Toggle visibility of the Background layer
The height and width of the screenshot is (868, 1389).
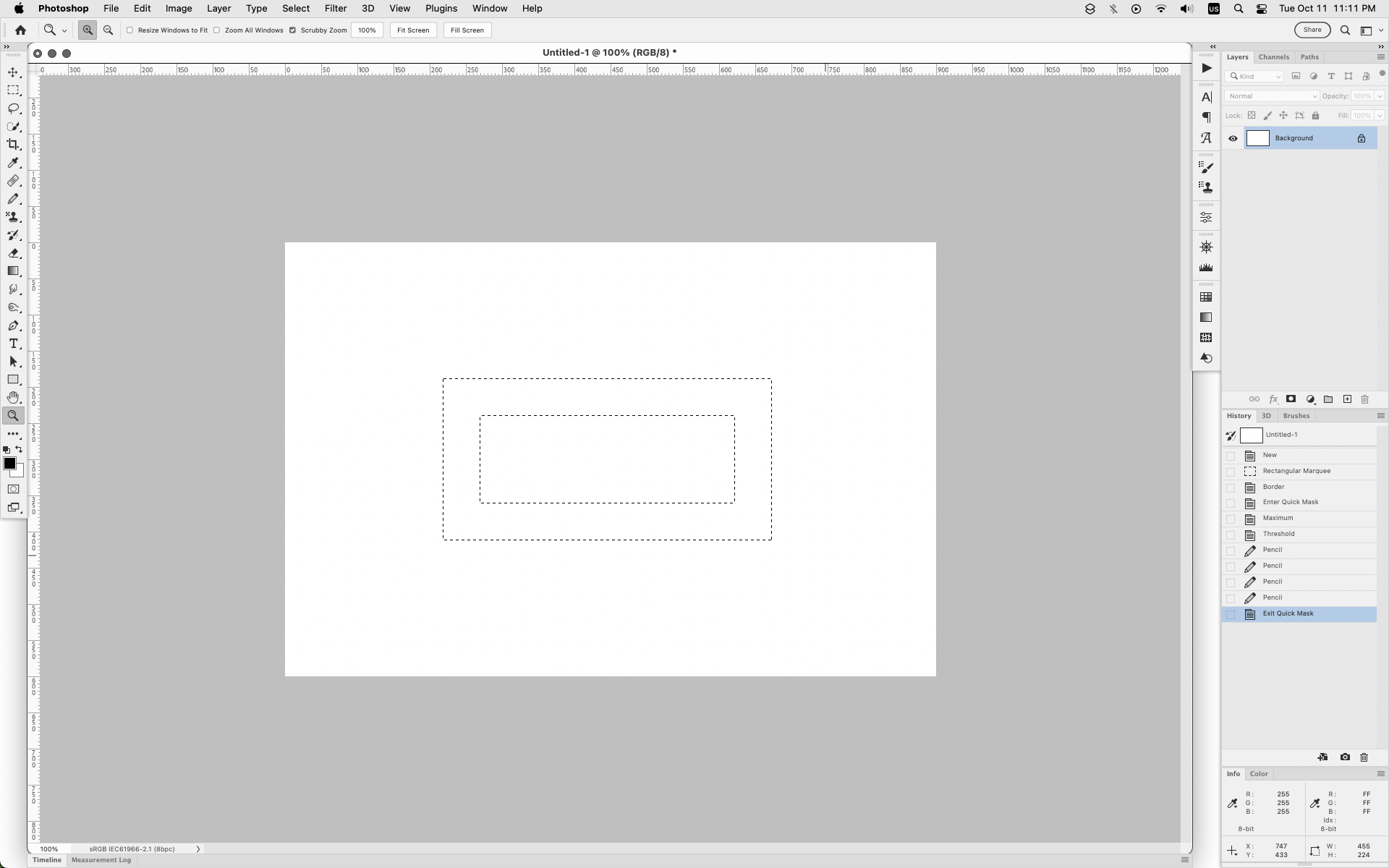click(1233, 138)
